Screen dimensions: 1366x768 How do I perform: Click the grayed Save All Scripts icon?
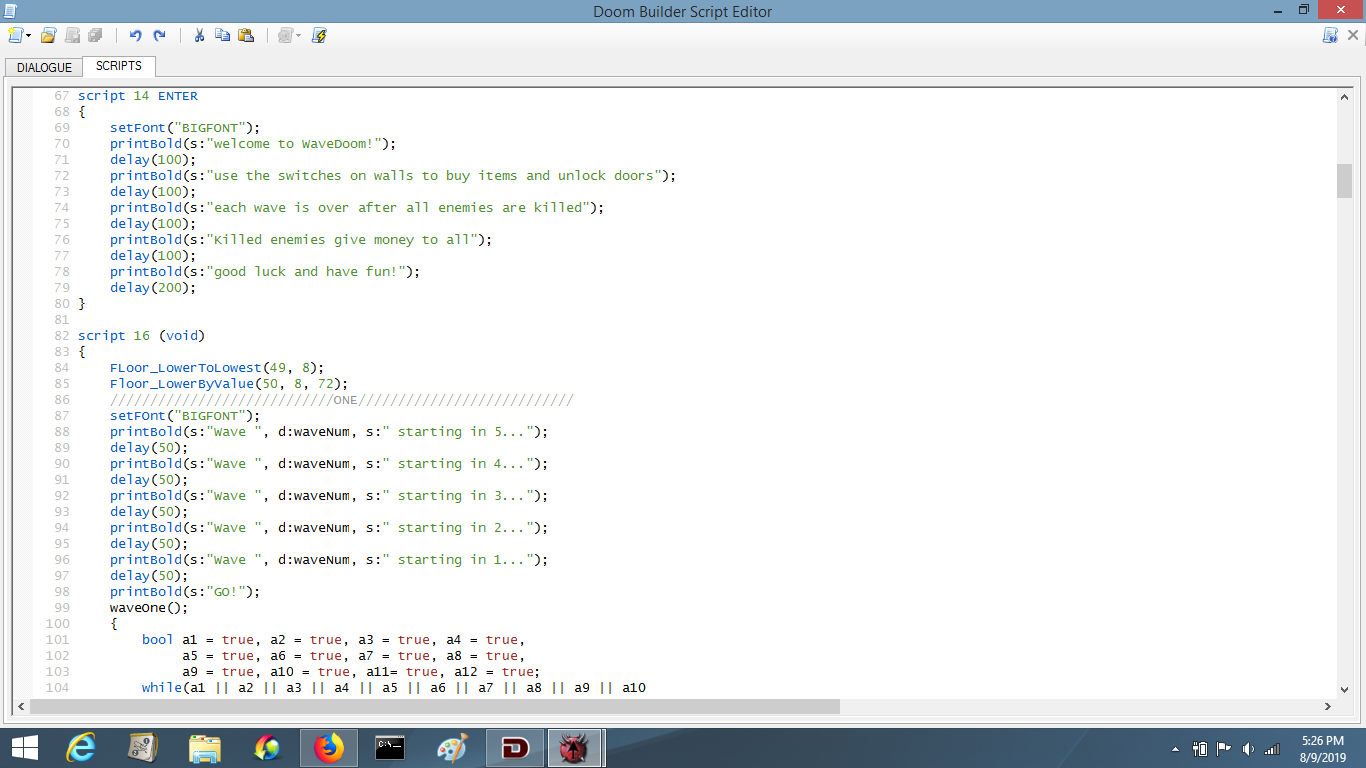[x=95, y=35]
